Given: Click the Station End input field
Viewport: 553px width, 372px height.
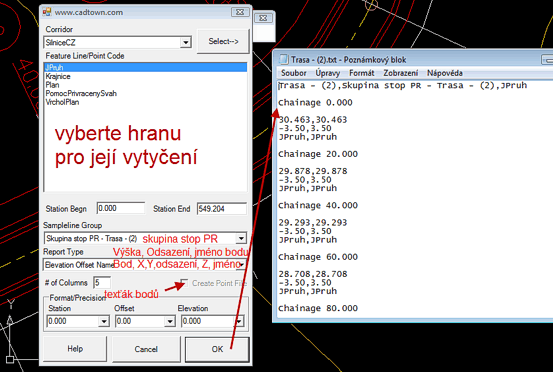Looking at the screenshot, I should tap(221, 209).
